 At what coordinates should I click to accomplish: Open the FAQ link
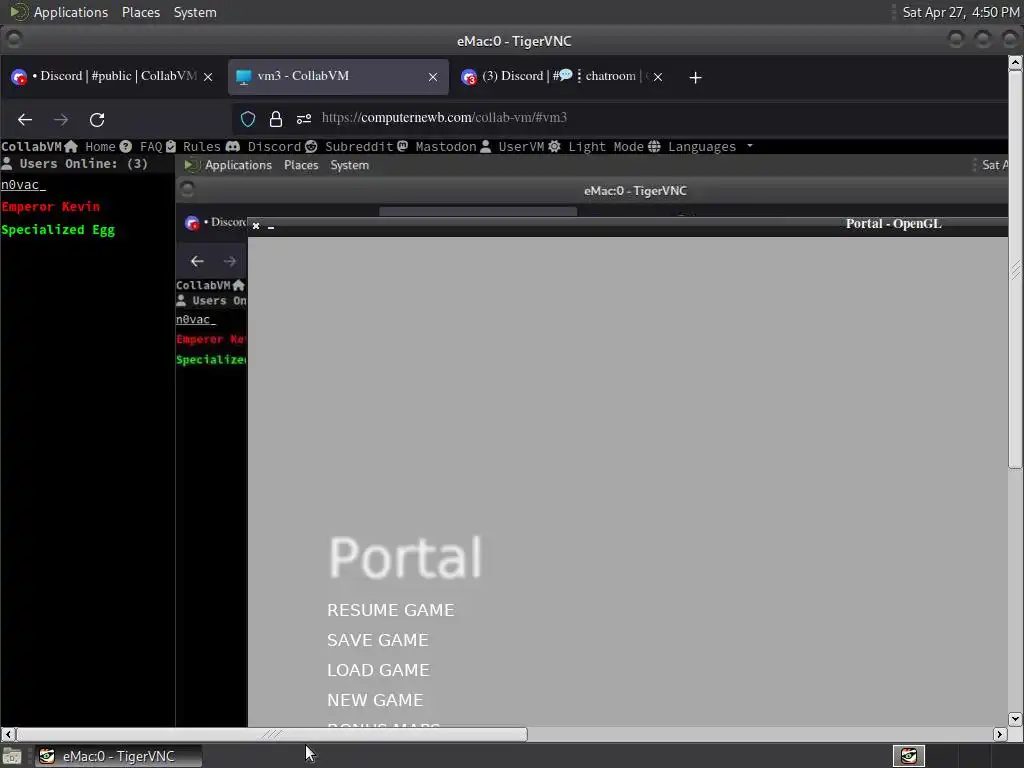coord(141,146)
